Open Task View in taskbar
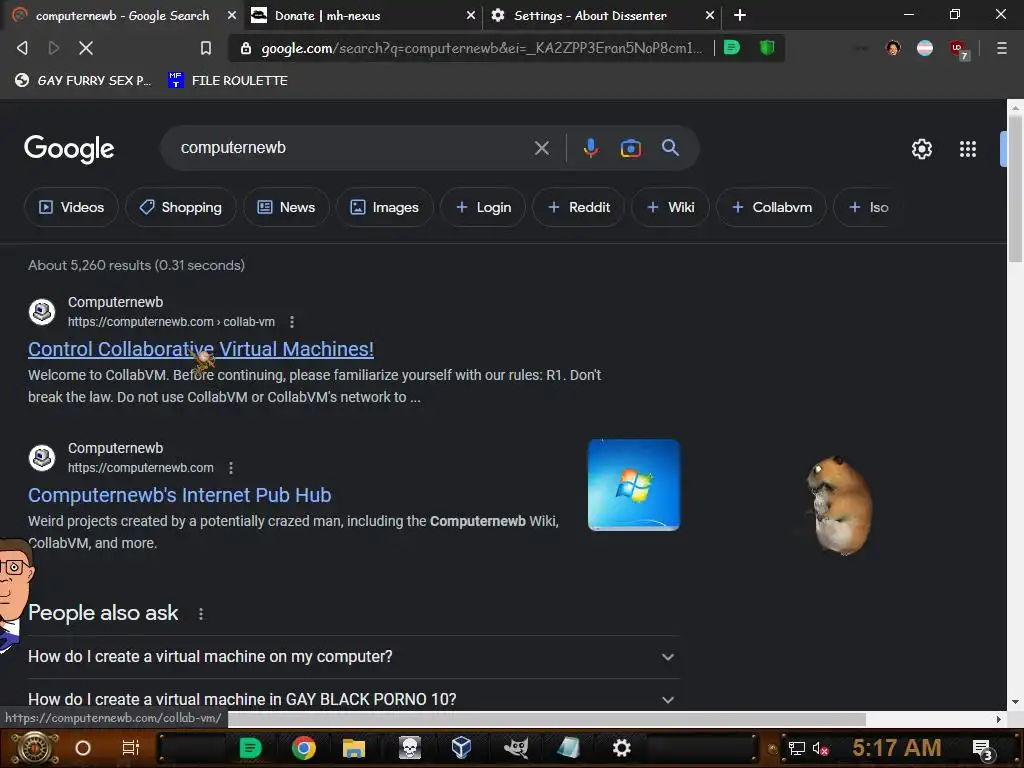The width and height of the screenshot is (1024, 768). point(131,748)
